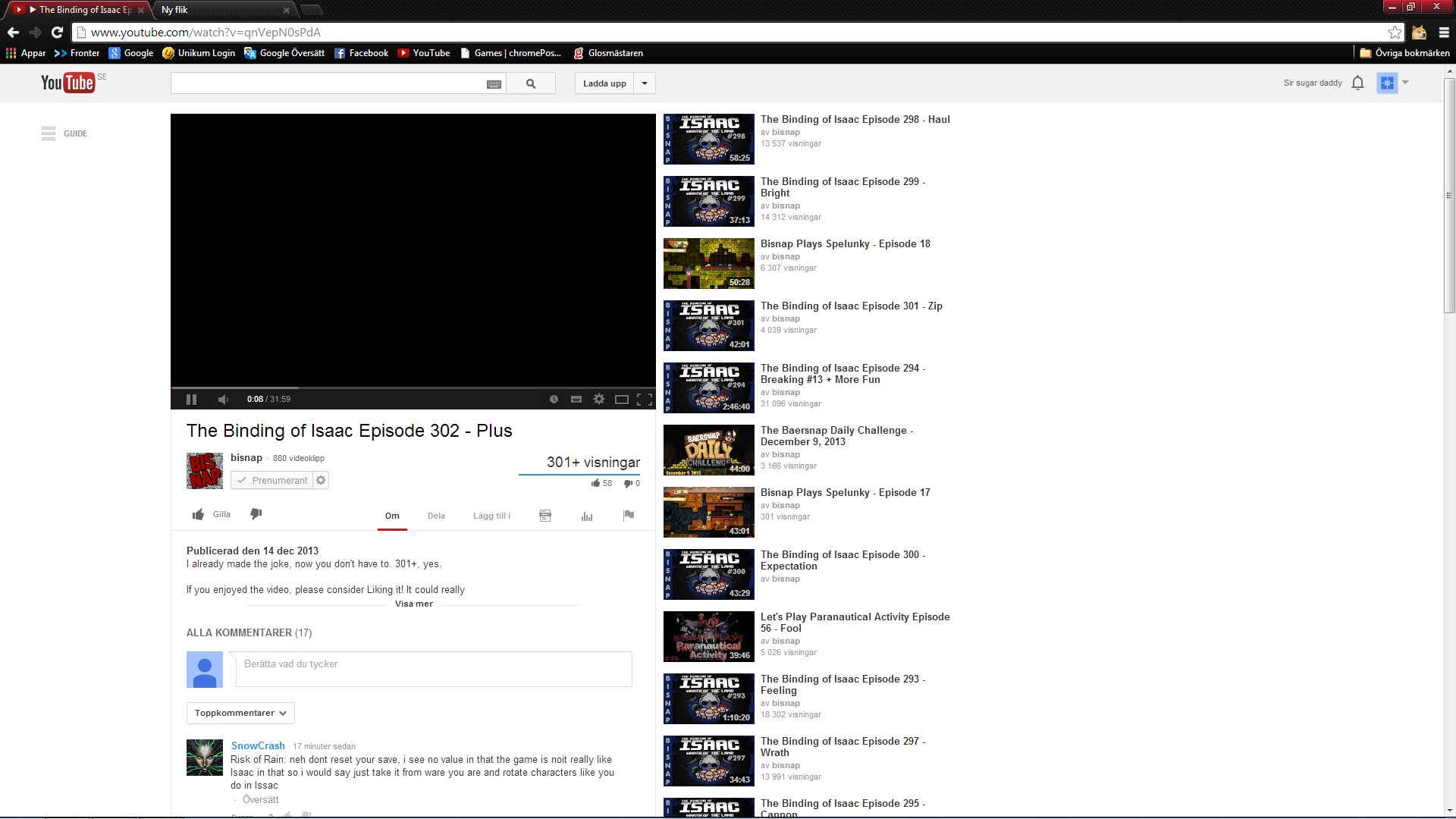Open the player settings gear
Viewport: 1456px width, 819px height.
[x=599, y=399]
